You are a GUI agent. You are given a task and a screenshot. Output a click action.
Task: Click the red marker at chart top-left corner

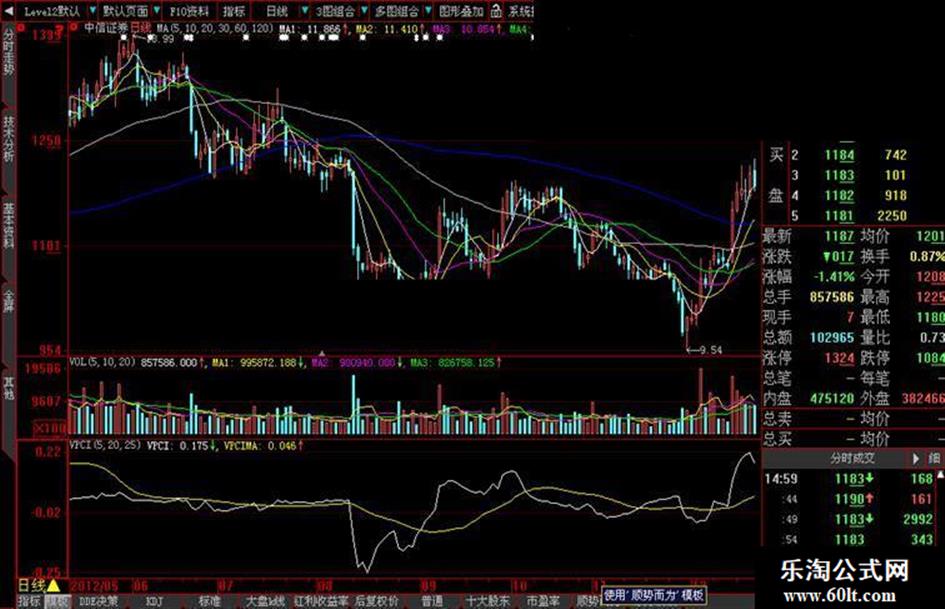tap(21, 28)
